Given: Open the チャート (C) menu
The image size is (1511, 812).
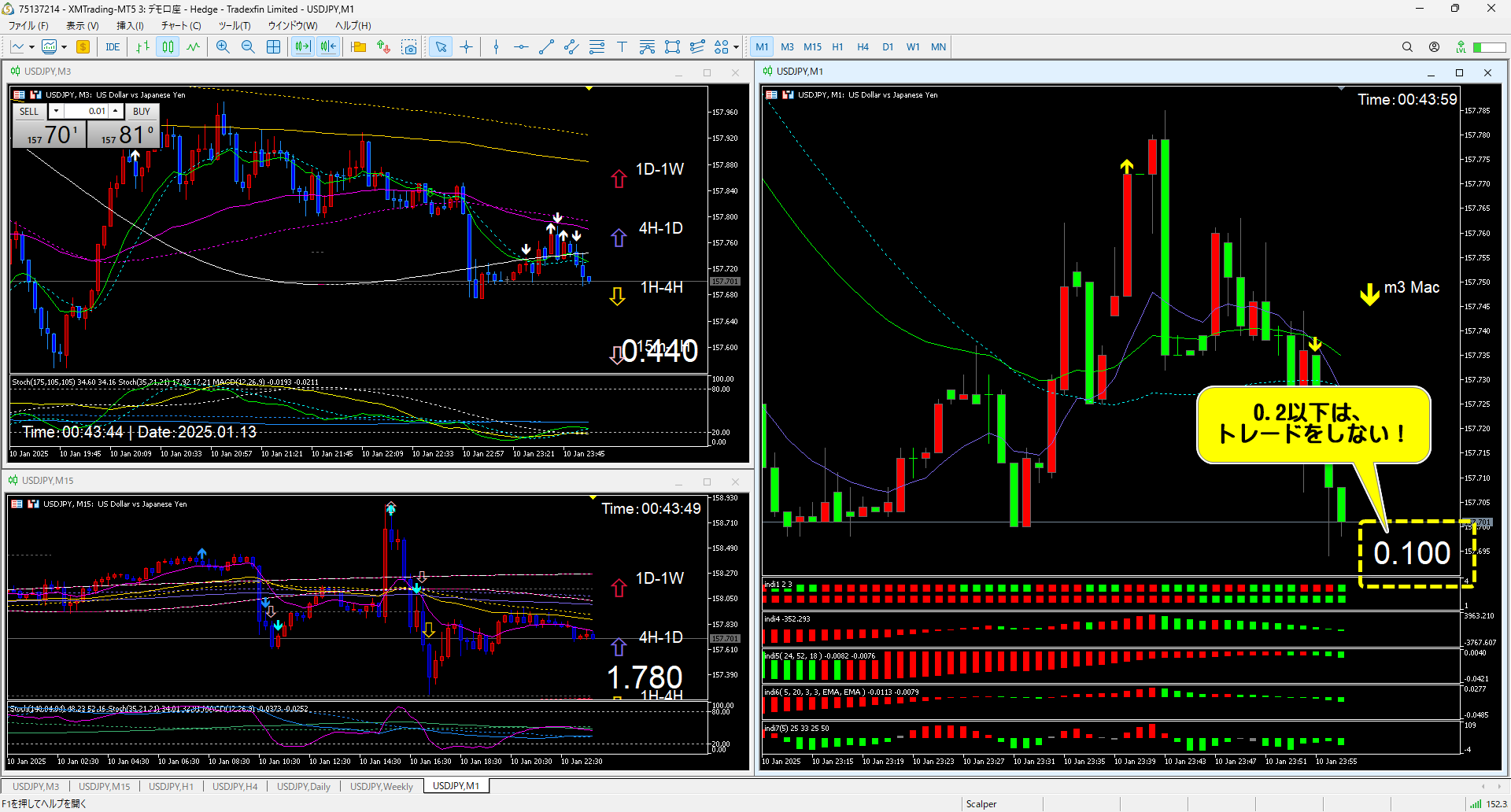Looking at the screenshot, I should click(181, 25).
